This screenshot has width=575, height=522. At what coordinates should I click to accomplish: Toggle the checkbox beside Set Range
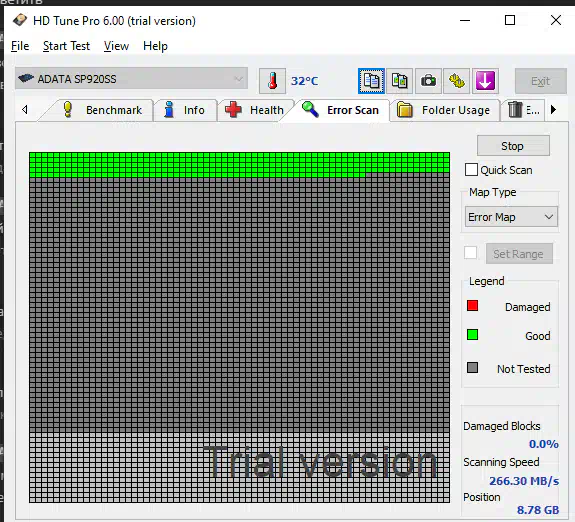pos(470,253)
